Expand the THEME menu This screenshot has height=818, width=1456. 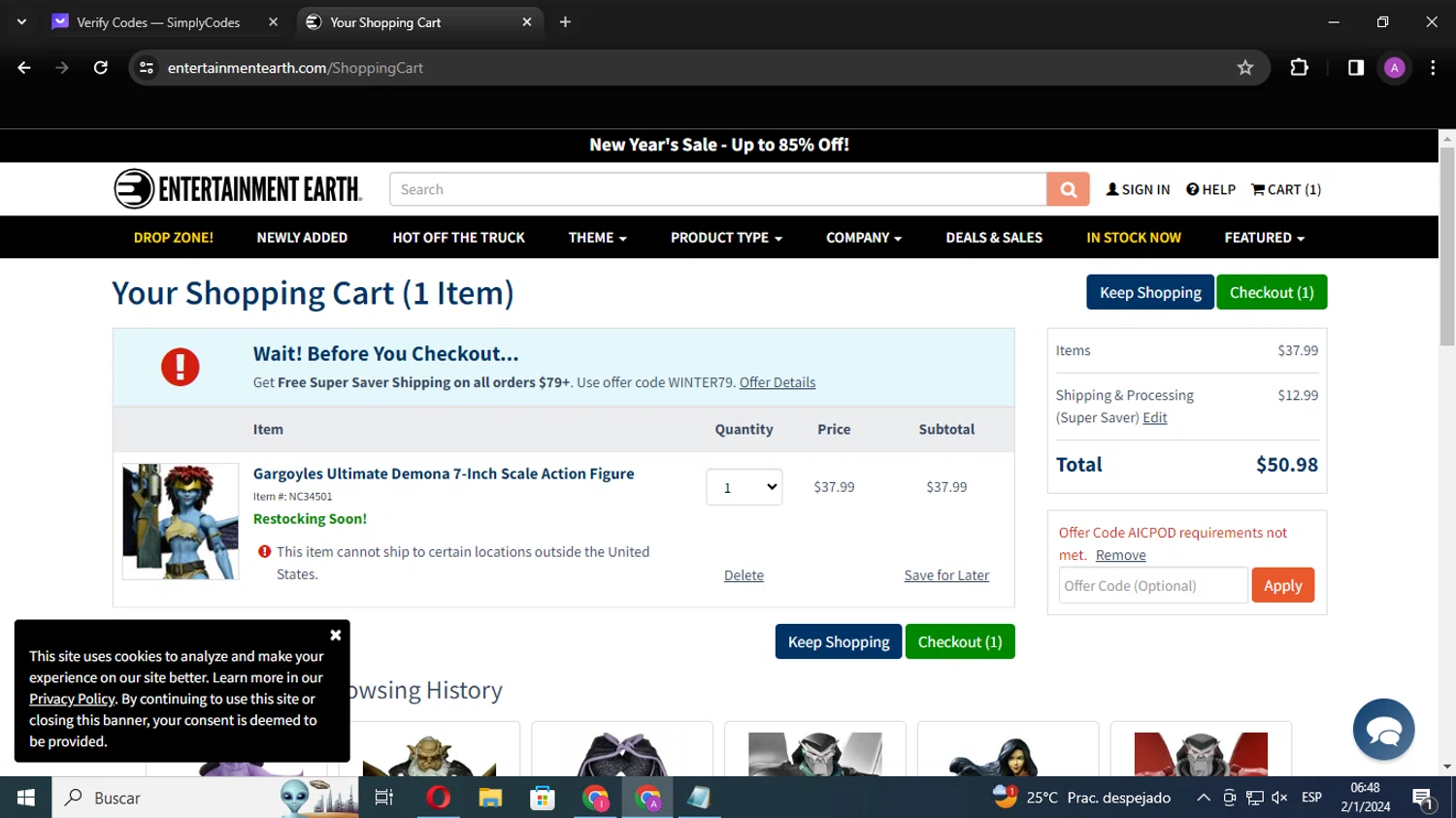pyautogui.click(x=597, y=238)
